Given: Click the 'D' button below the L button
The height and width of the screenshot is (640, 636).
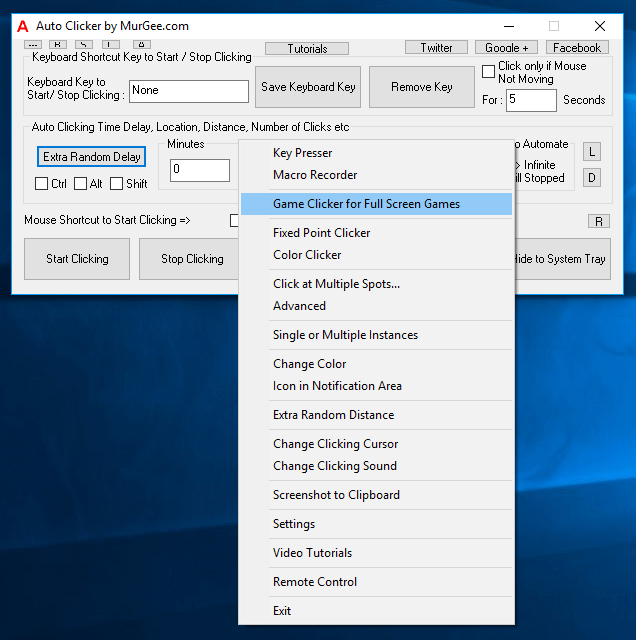Looking at the screenshot, I should [592, 178].
